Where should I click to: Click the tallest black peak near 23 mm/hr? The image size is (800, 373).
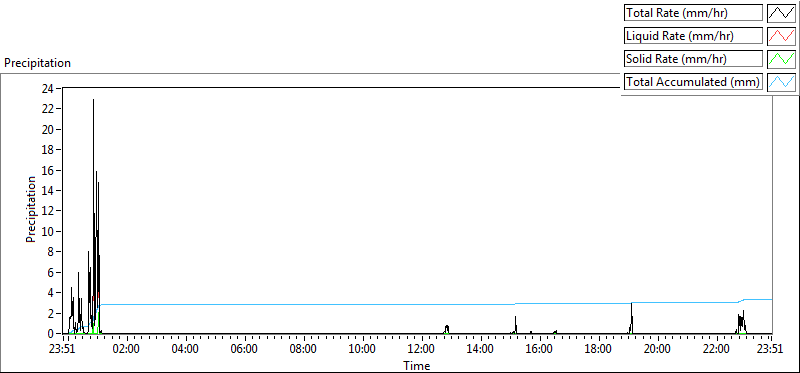click(93, 100)
